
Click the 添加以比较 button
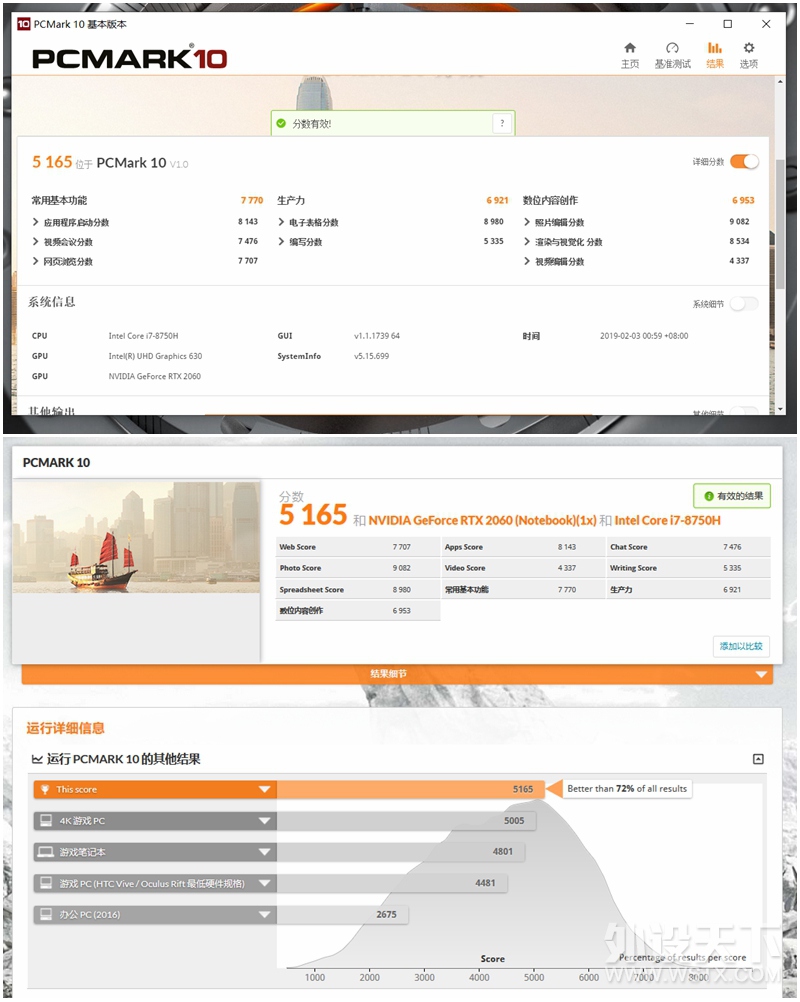pyautogui.click(x=741, y=646)
